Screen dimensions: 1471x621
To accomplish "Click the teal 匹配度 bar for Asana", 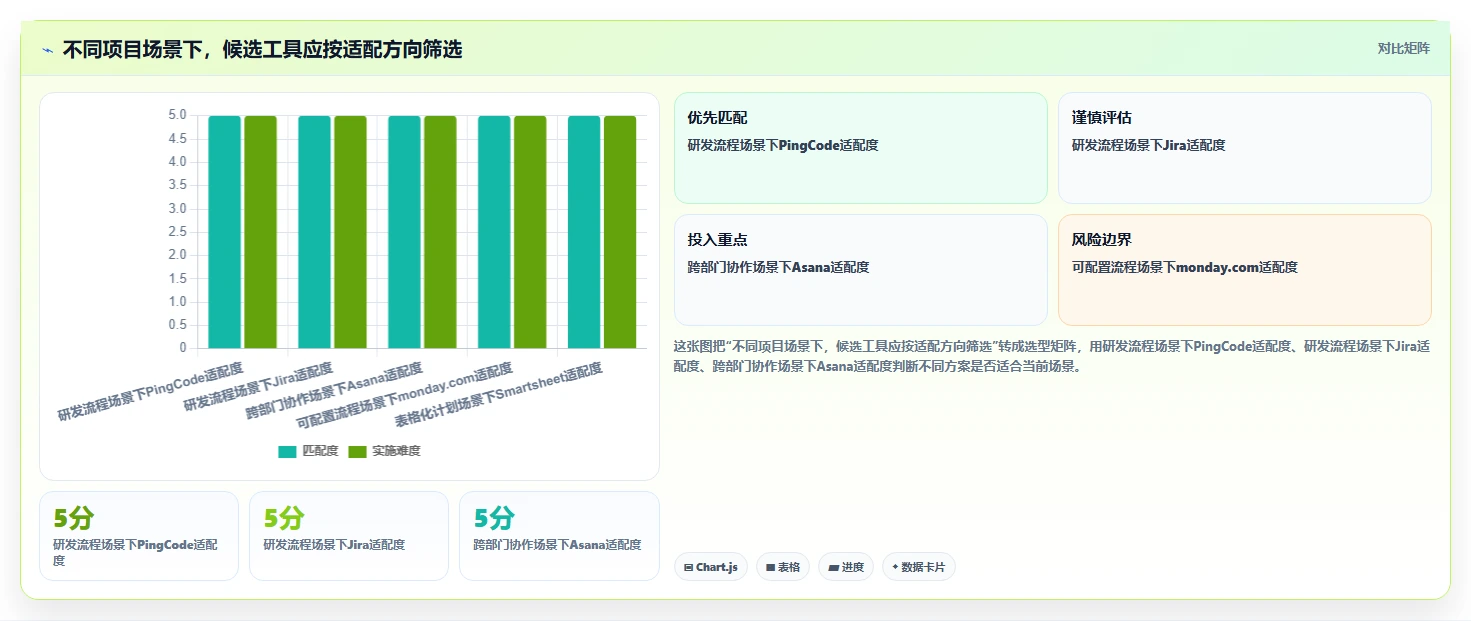I will [x=404, y=232].
